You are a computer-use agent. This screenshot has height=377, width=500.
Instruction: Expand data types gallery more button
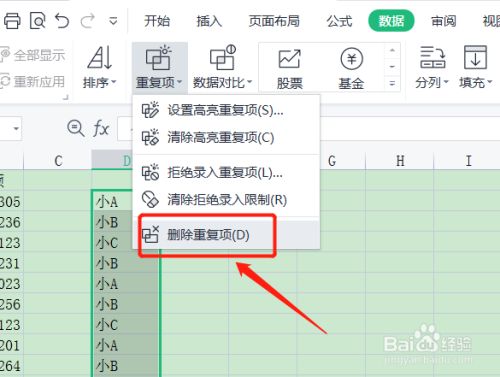coord(392,83)
